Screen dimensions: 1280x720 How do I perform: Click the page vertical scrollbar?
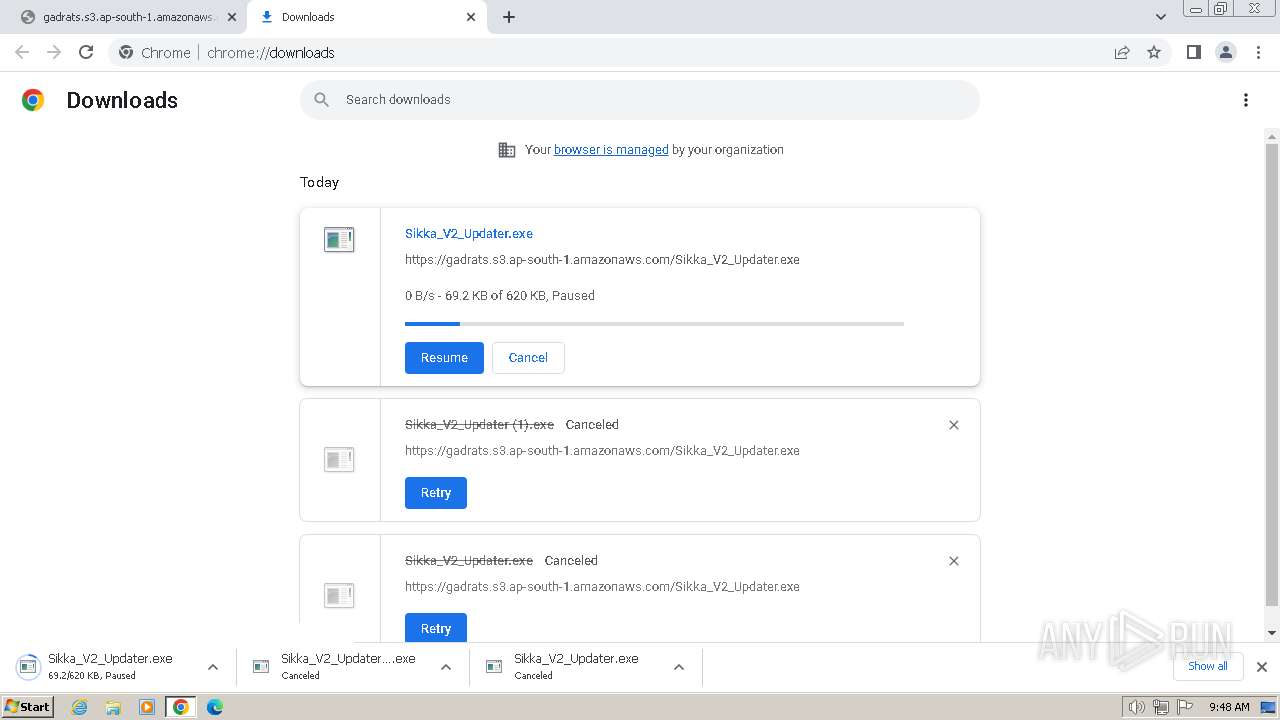1272,375
